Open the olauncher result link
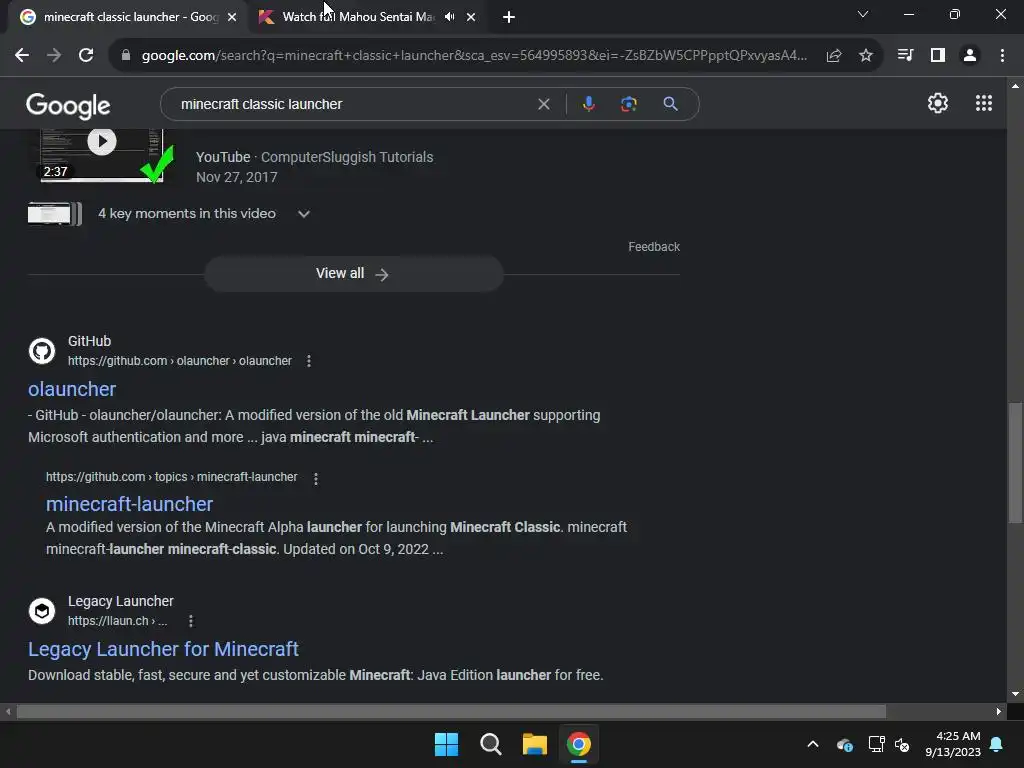The height and width of the screenshot is (768, 1024). tap(72, 389)
